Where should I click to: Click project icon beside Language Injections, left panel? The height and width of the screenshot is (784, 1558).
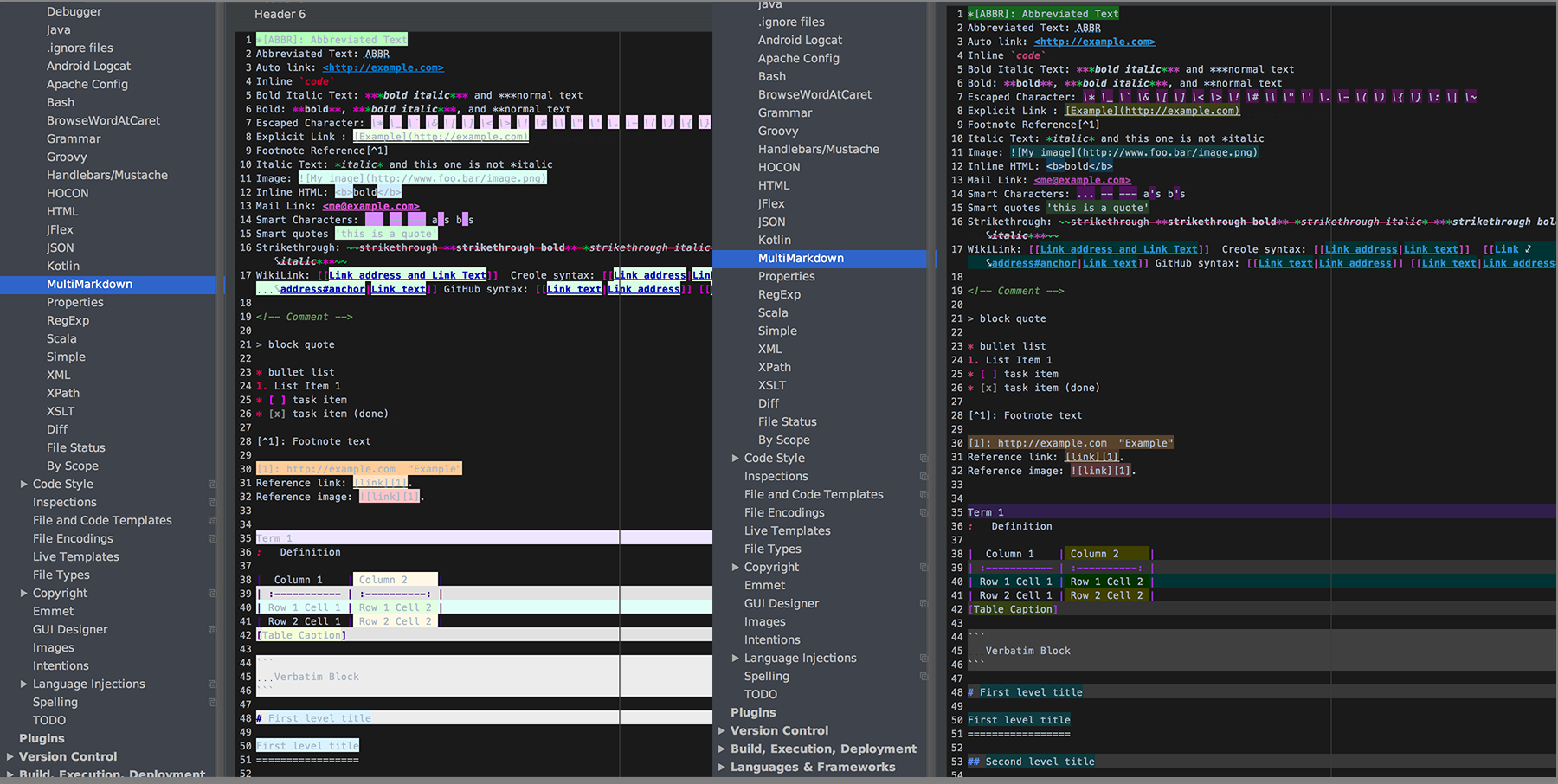coord(211,684)
